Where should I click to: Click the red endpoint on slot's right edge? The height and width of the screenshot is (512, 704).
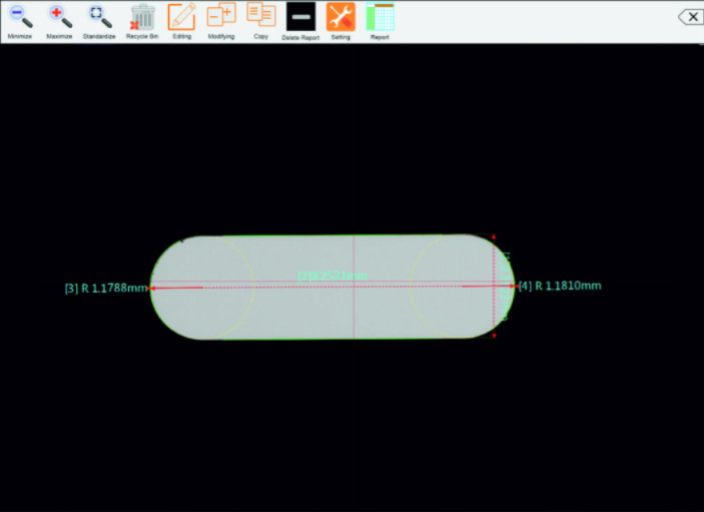(514, 286)
